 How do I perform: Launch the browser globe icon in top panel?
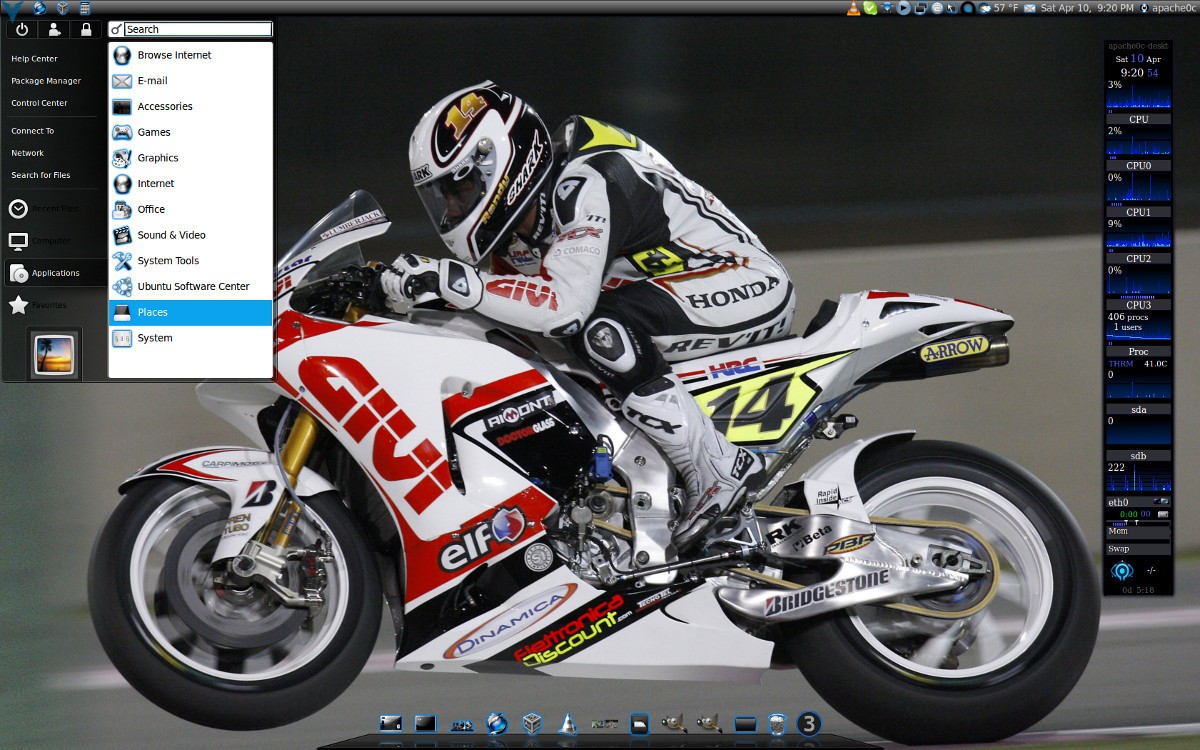click(39, 8)
